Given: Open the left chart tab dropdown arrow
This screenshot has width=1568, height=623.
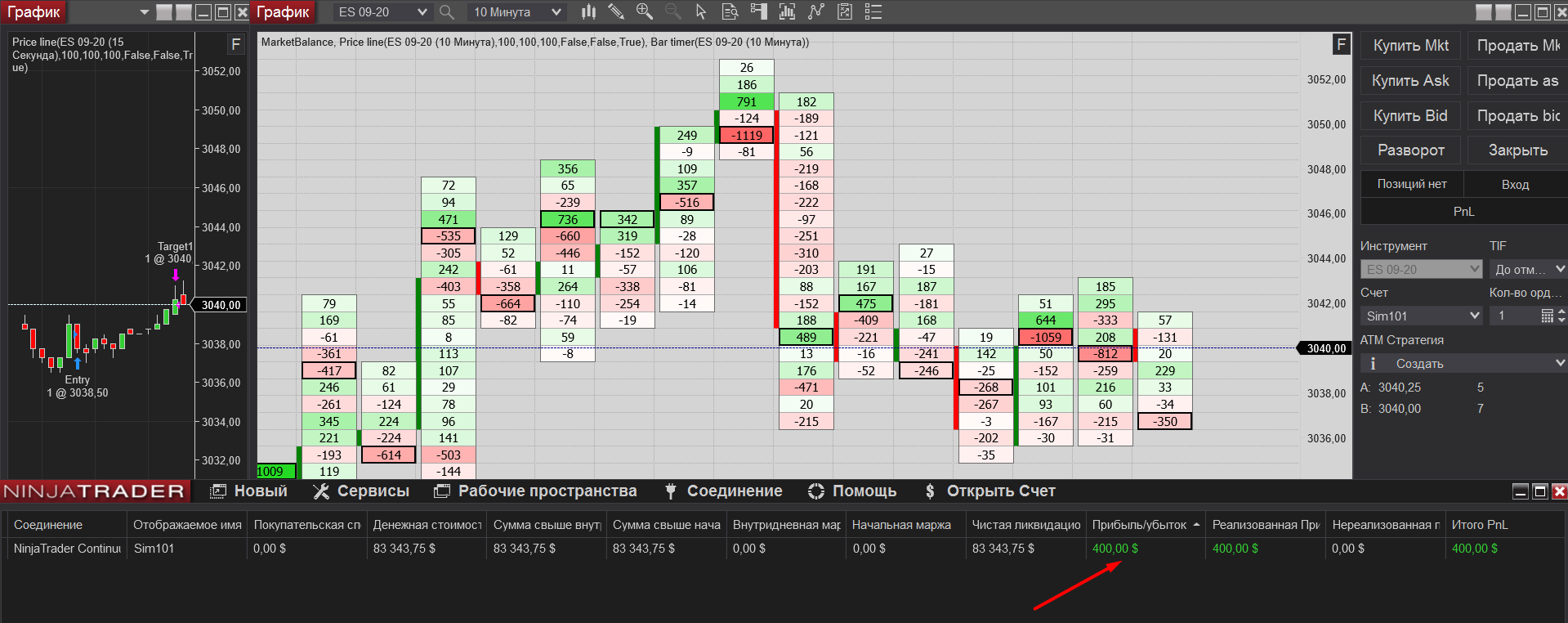Looking at the screenshot, I should tap(145, 12).
